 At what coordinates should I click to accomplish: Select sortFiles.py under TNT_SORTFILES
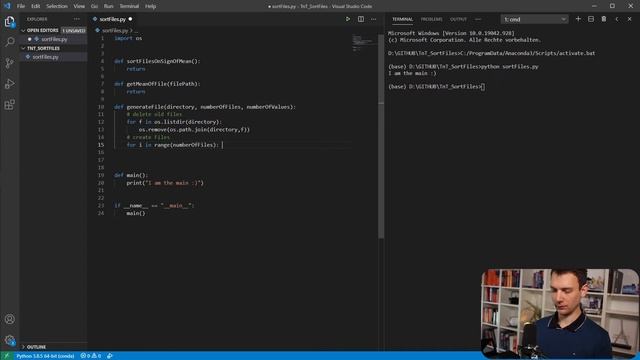45,57
